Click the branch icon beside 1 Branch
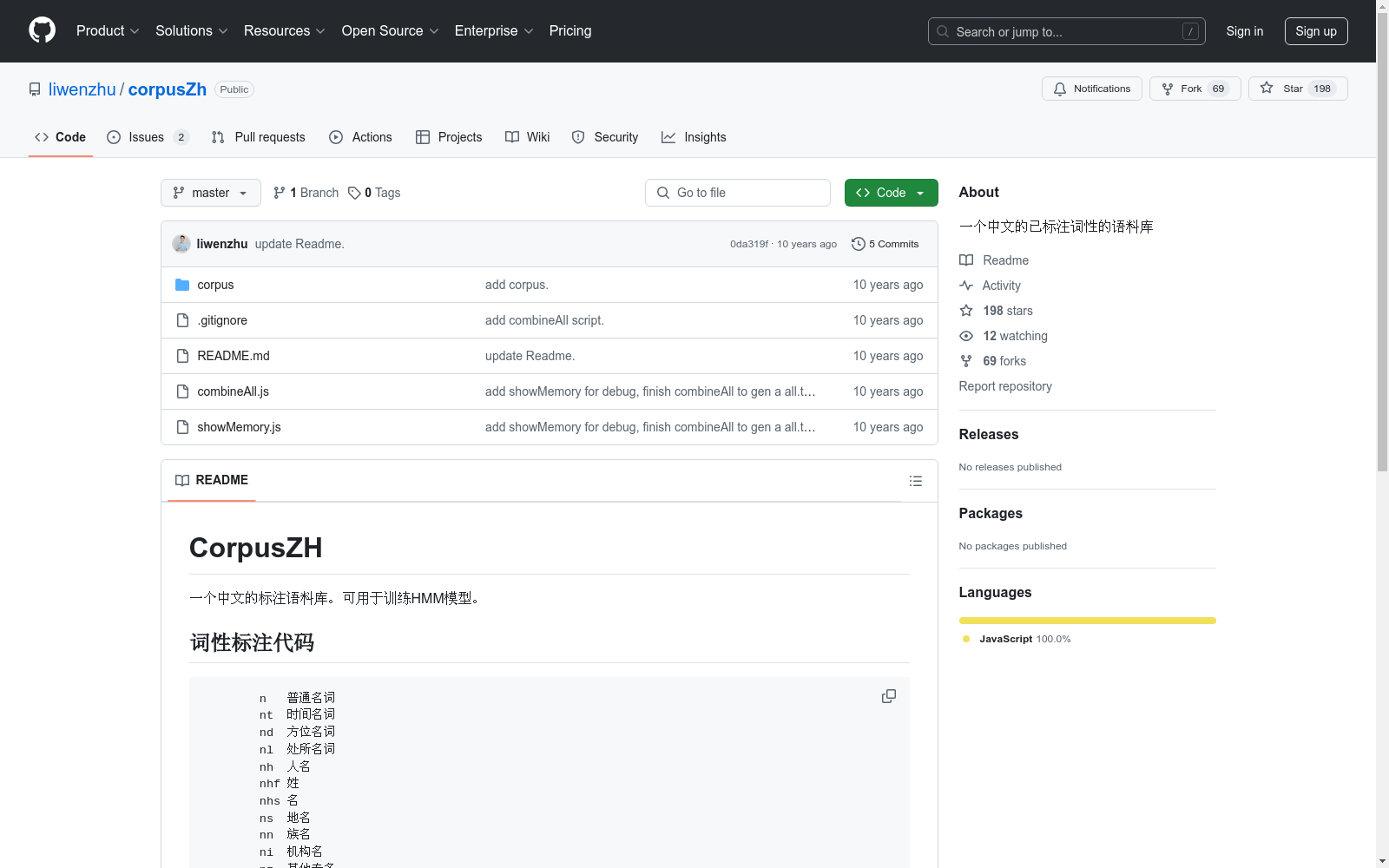 point(280,193)
